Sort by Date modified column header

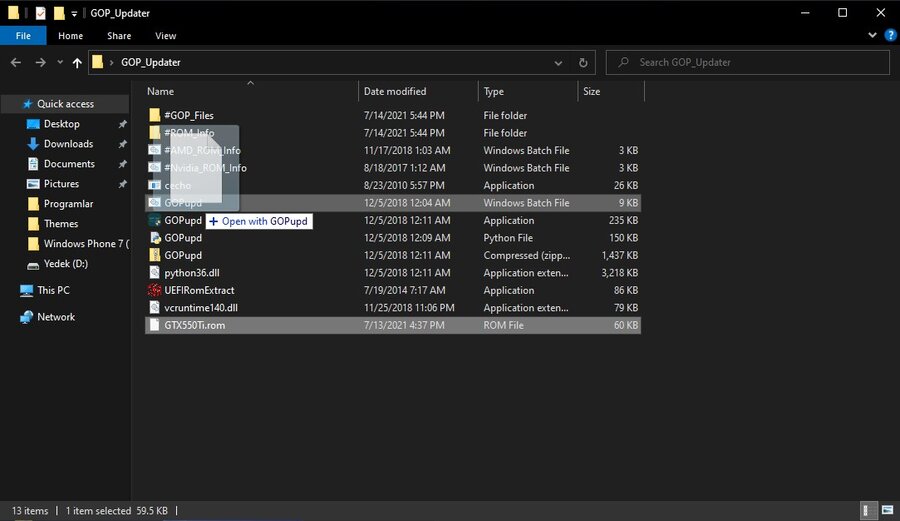(x=395, y=91)
